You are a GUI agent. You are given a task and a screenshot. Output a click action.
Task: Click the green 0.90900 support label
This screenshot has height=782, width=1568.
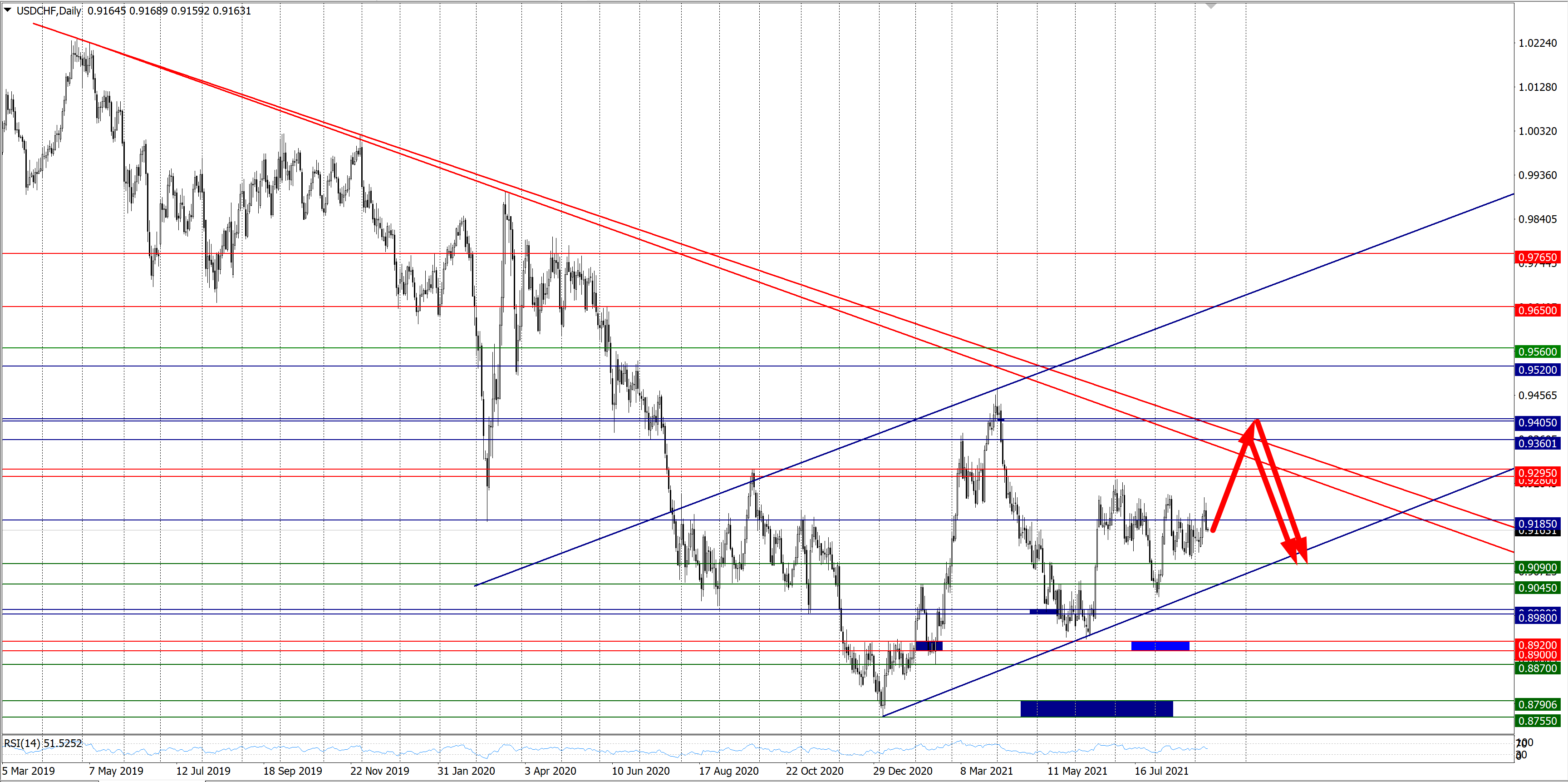point(1537,568)
